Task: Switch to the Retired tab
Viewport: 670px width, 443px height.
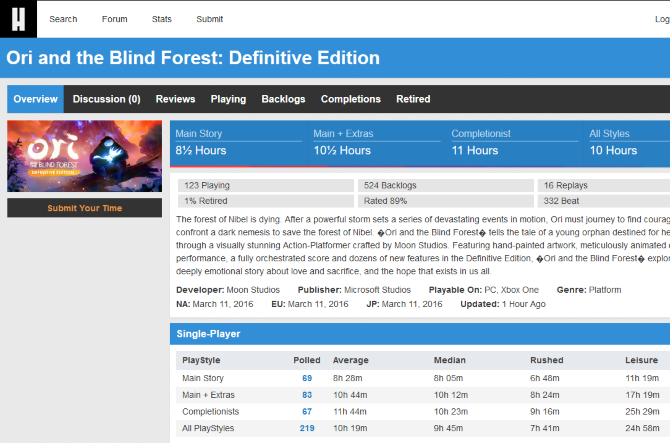Action: (x=413, y=99)
